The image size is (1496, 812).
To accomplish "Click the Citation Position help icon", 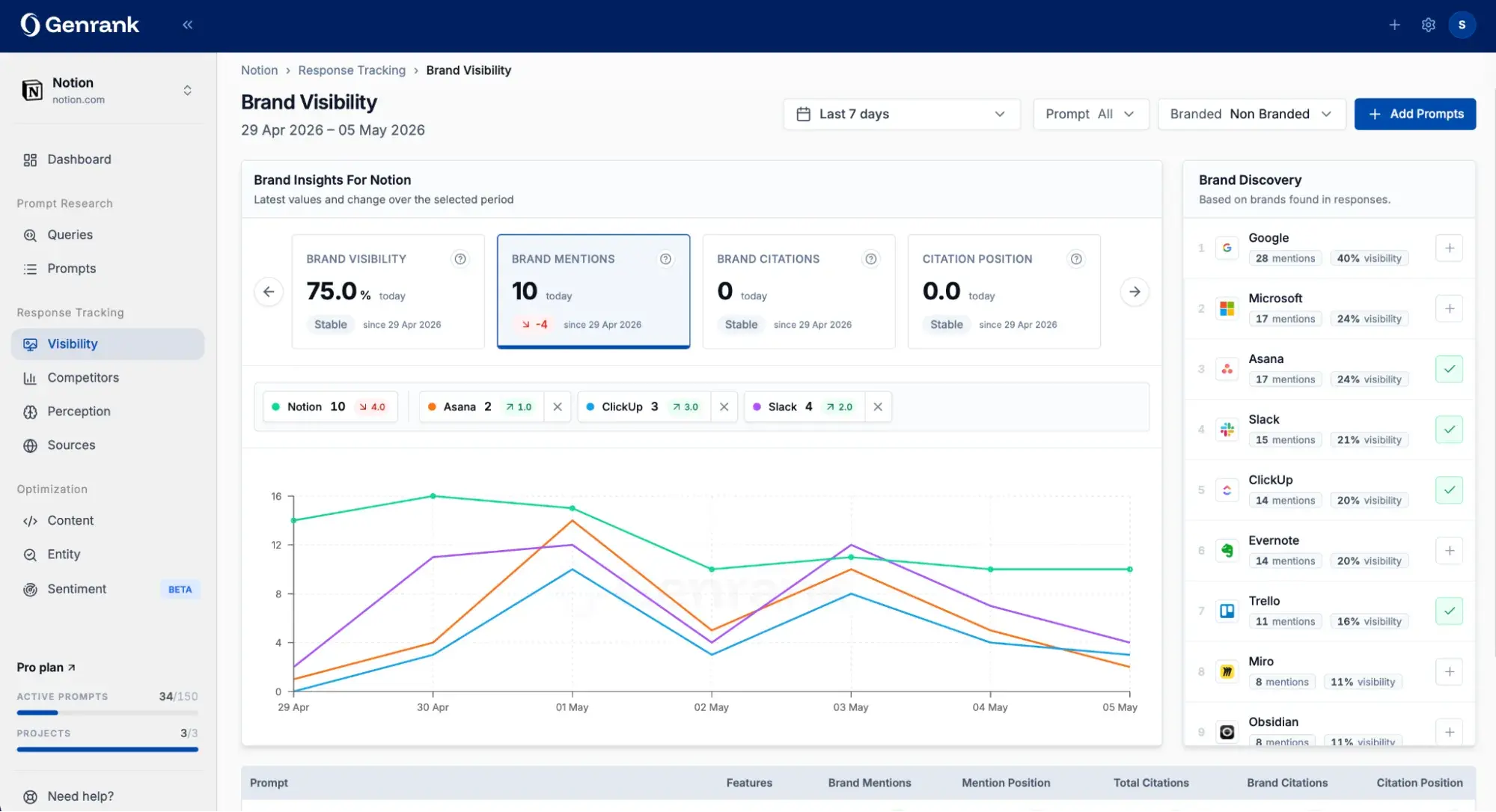I will coord(1076,259).
